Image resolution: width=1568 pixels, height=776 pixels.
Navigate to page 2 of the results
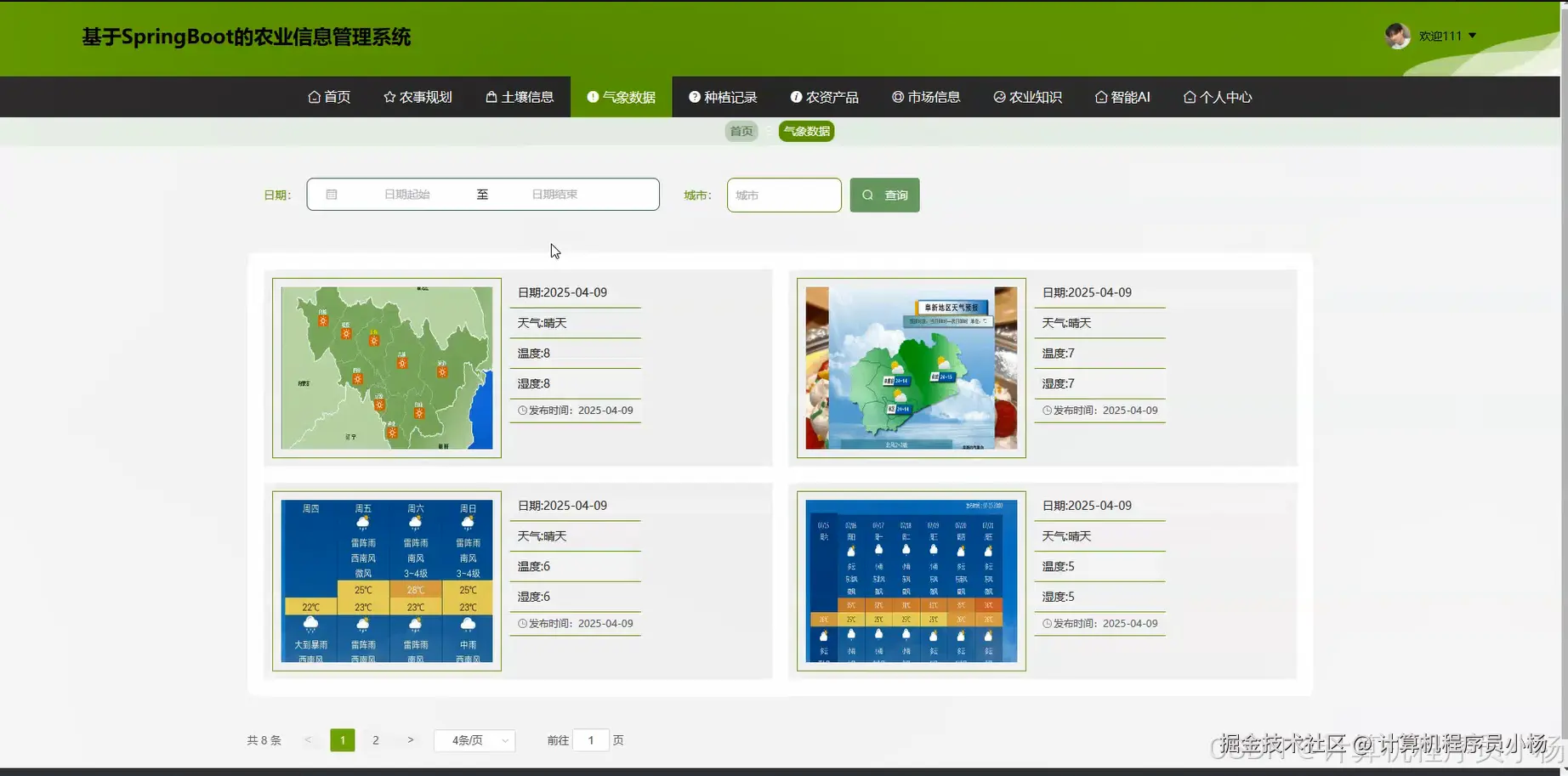[x=375, y=740]
